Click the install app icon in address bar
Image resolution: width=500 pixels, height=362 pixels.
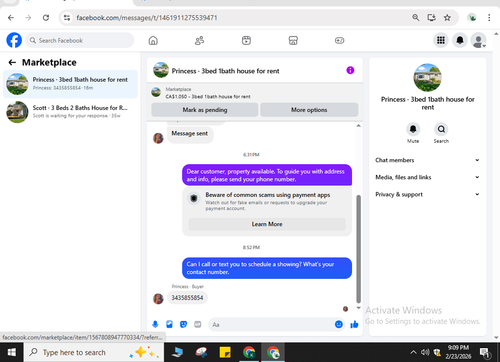(x=432, y=17)
